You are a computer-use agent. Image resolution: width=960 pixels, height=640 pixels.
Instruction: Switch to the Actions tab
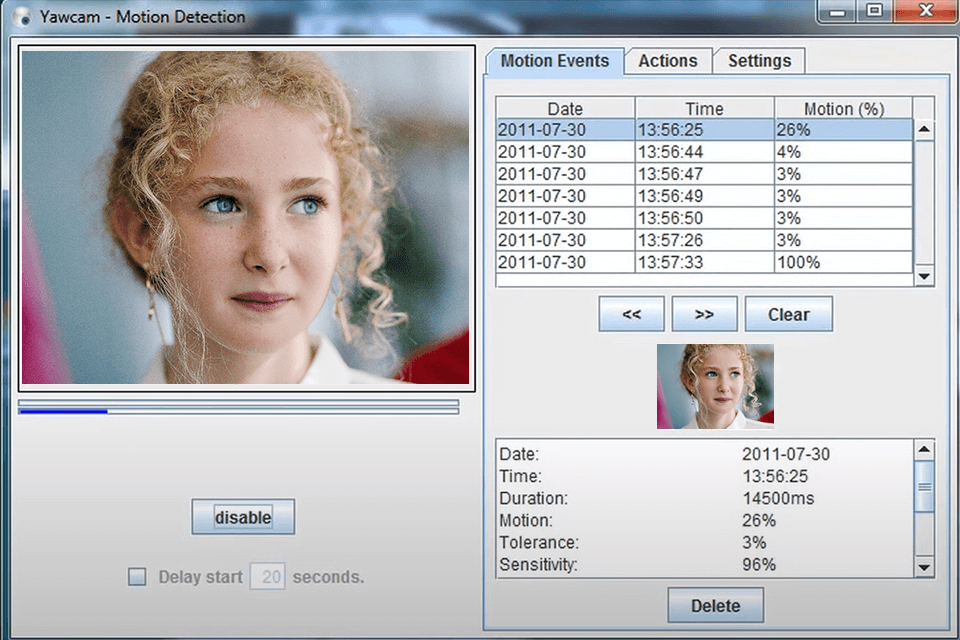pyautogui.click(x=668, y=61)
